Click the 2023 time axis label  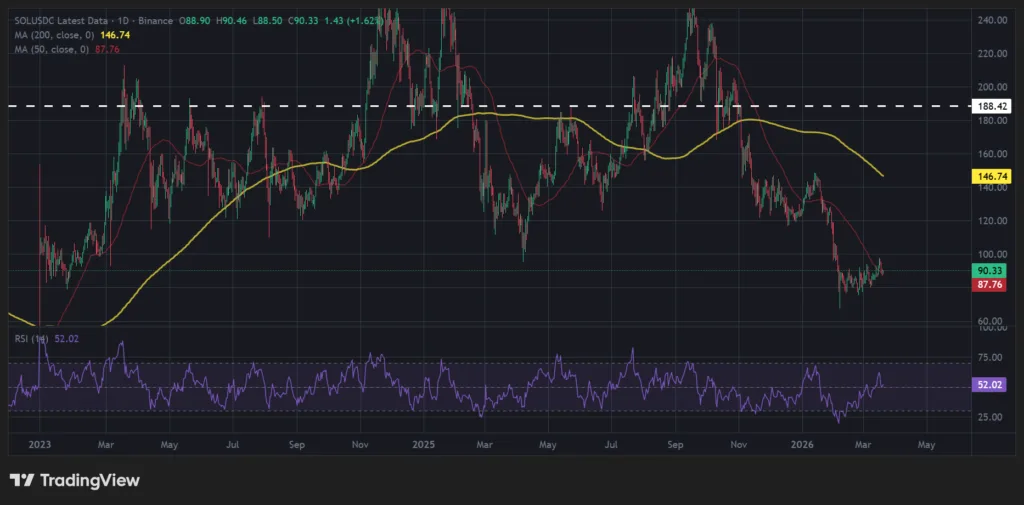click(x=40, y=445)
